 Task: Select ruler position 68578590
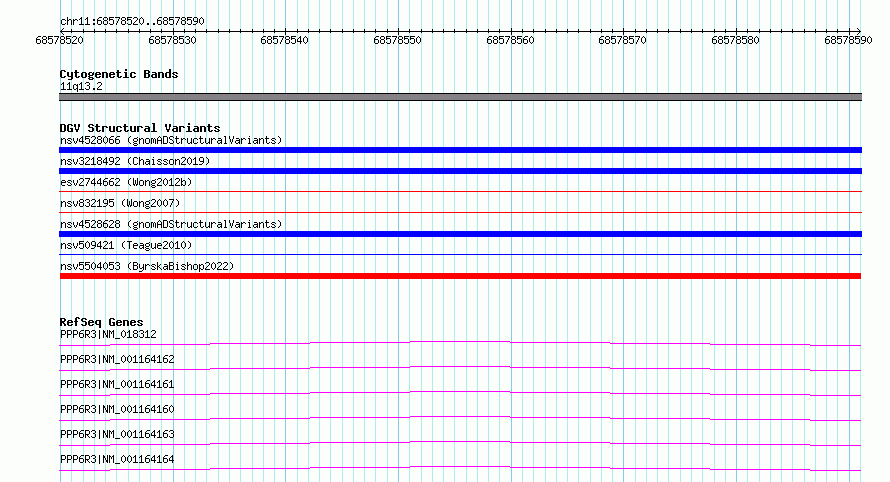(848, 40)
